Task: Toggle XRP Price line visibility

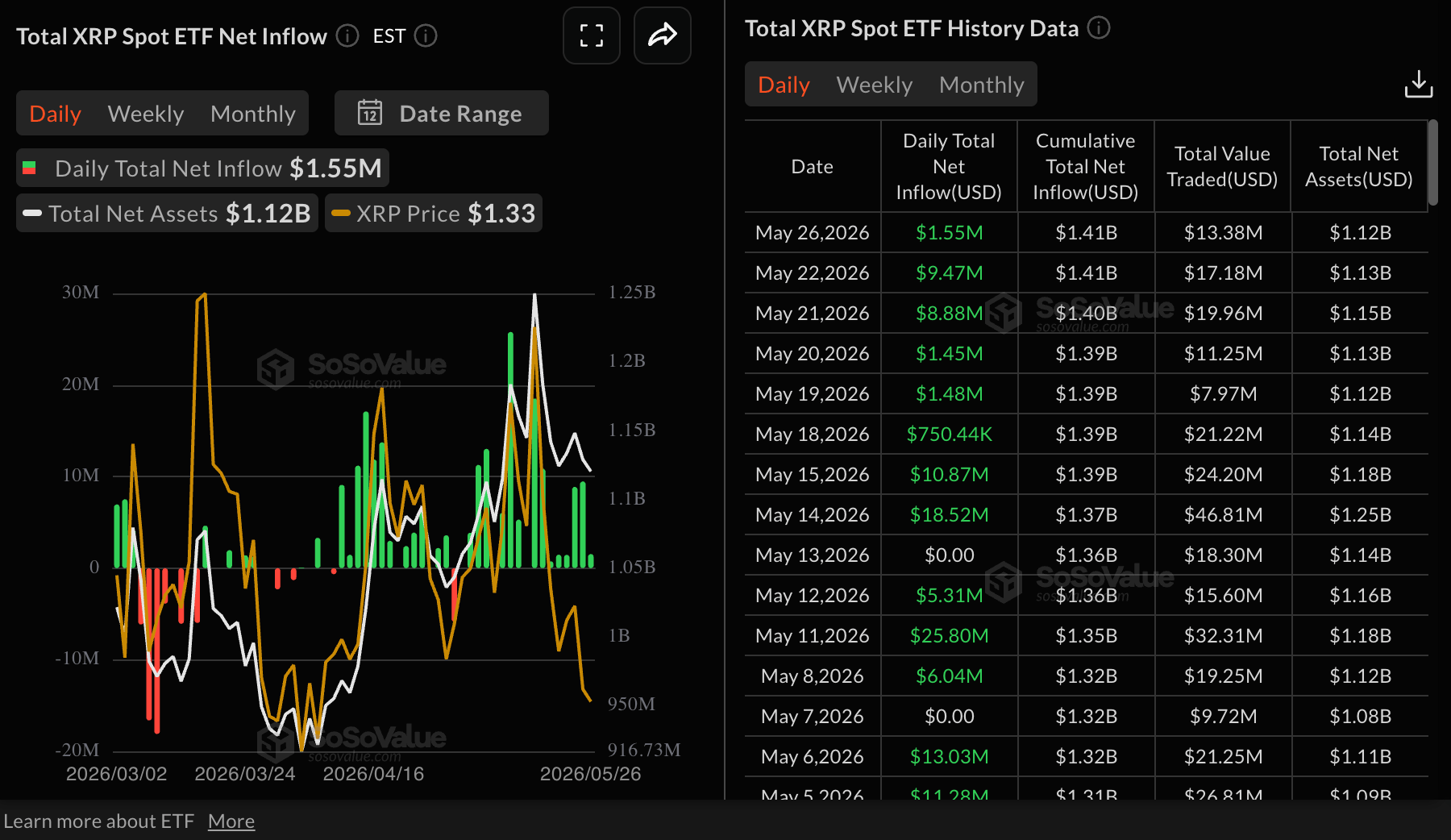Action: coord(434,213)
